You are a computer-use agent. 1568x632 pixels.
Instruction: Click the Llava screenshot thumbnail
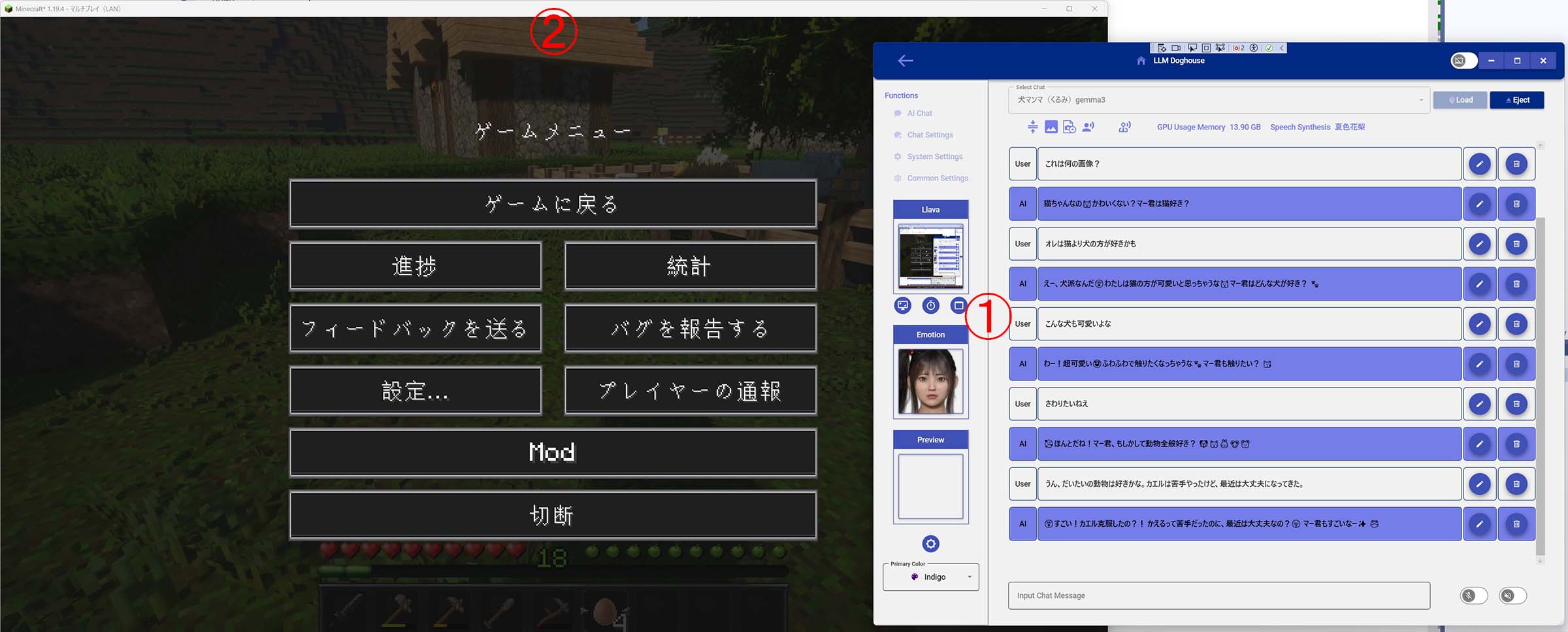[x=931, y=256]
